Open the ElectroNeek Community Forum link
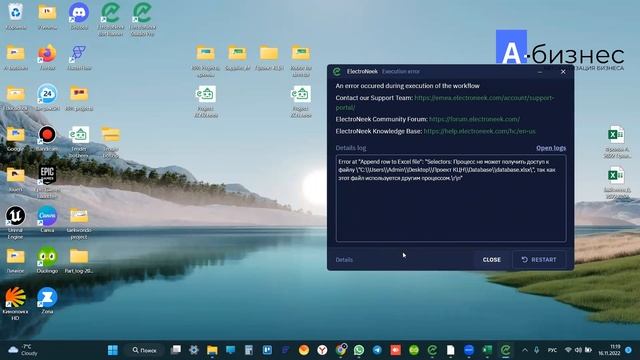The width and height of the screenshot is (640, 360). coord(474,119)
